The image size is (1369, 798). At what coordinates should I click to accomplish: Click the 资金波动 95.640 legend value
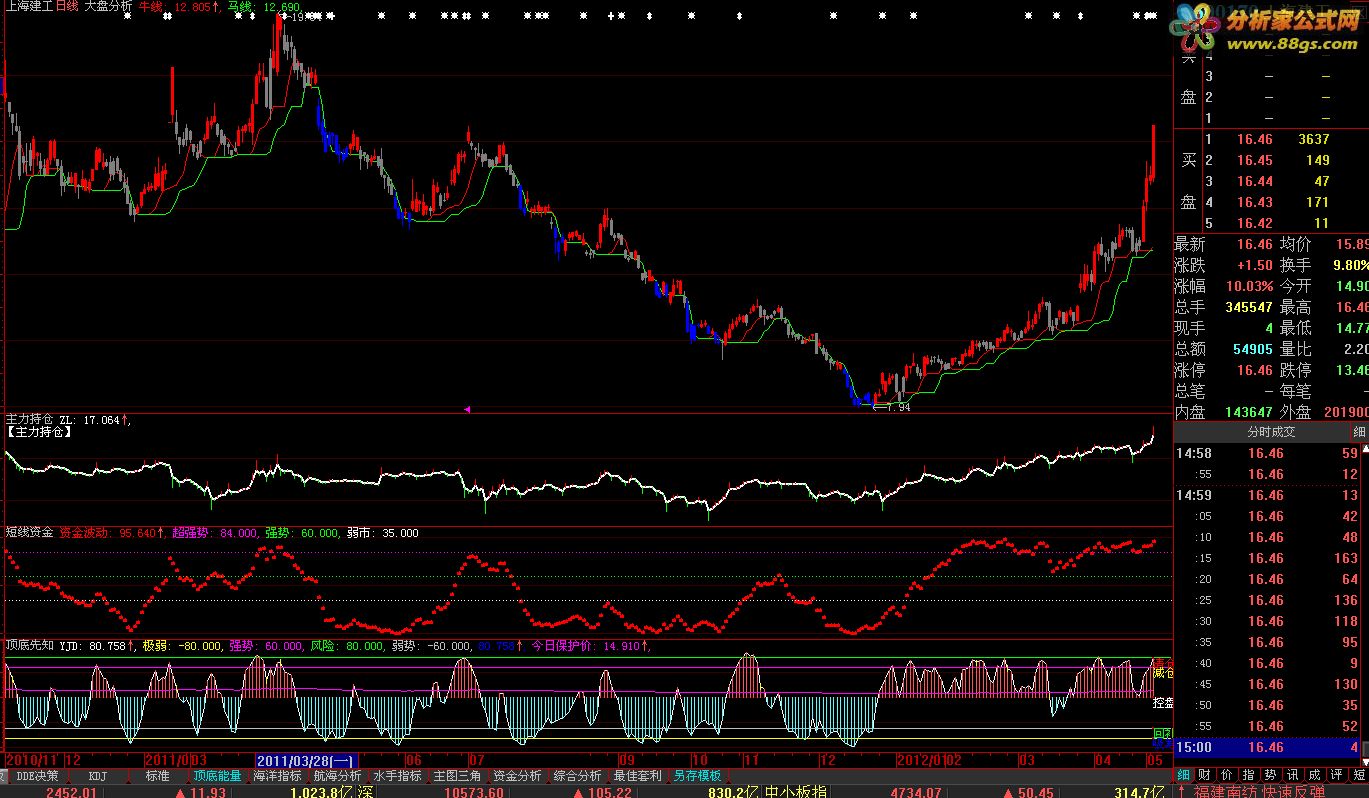click(112, 533)
